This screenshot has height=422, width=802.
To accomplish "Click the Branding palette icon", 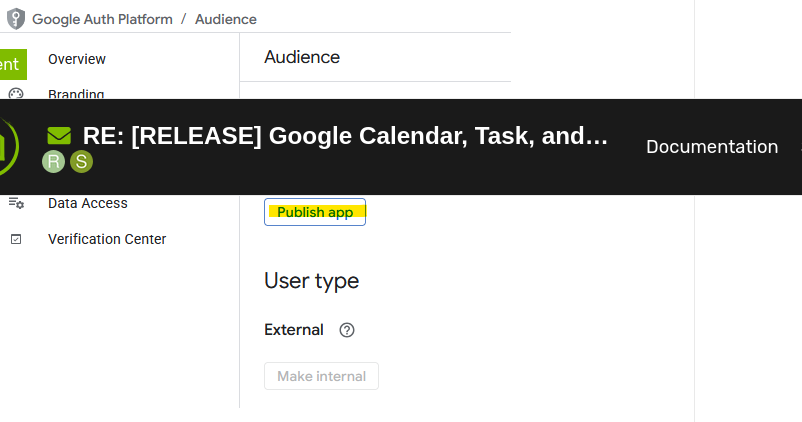I will pos(16,94).
